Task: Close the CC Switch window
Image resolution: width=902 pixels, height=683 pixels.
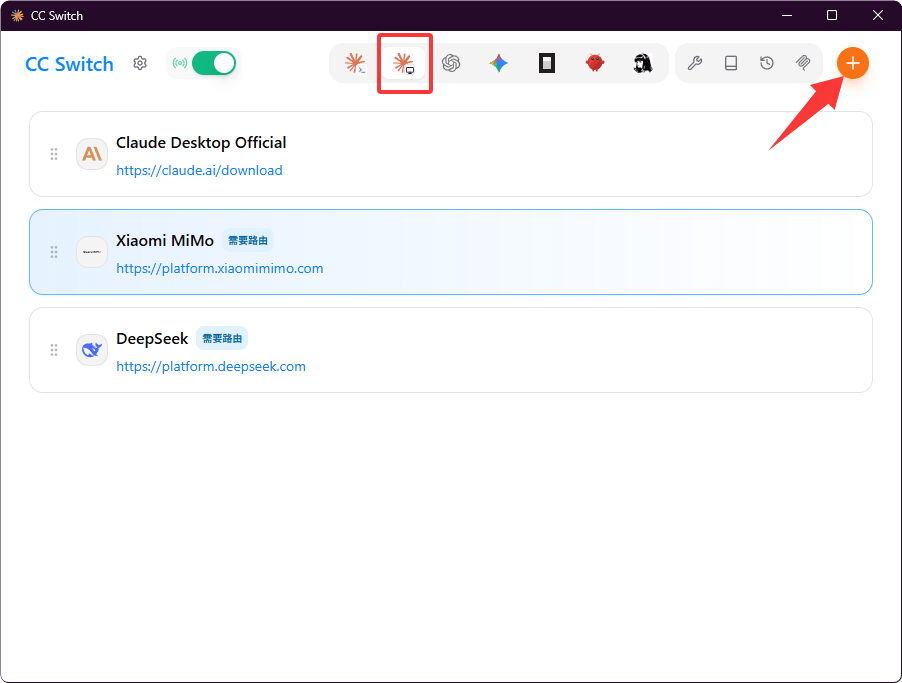Action: 877,16
